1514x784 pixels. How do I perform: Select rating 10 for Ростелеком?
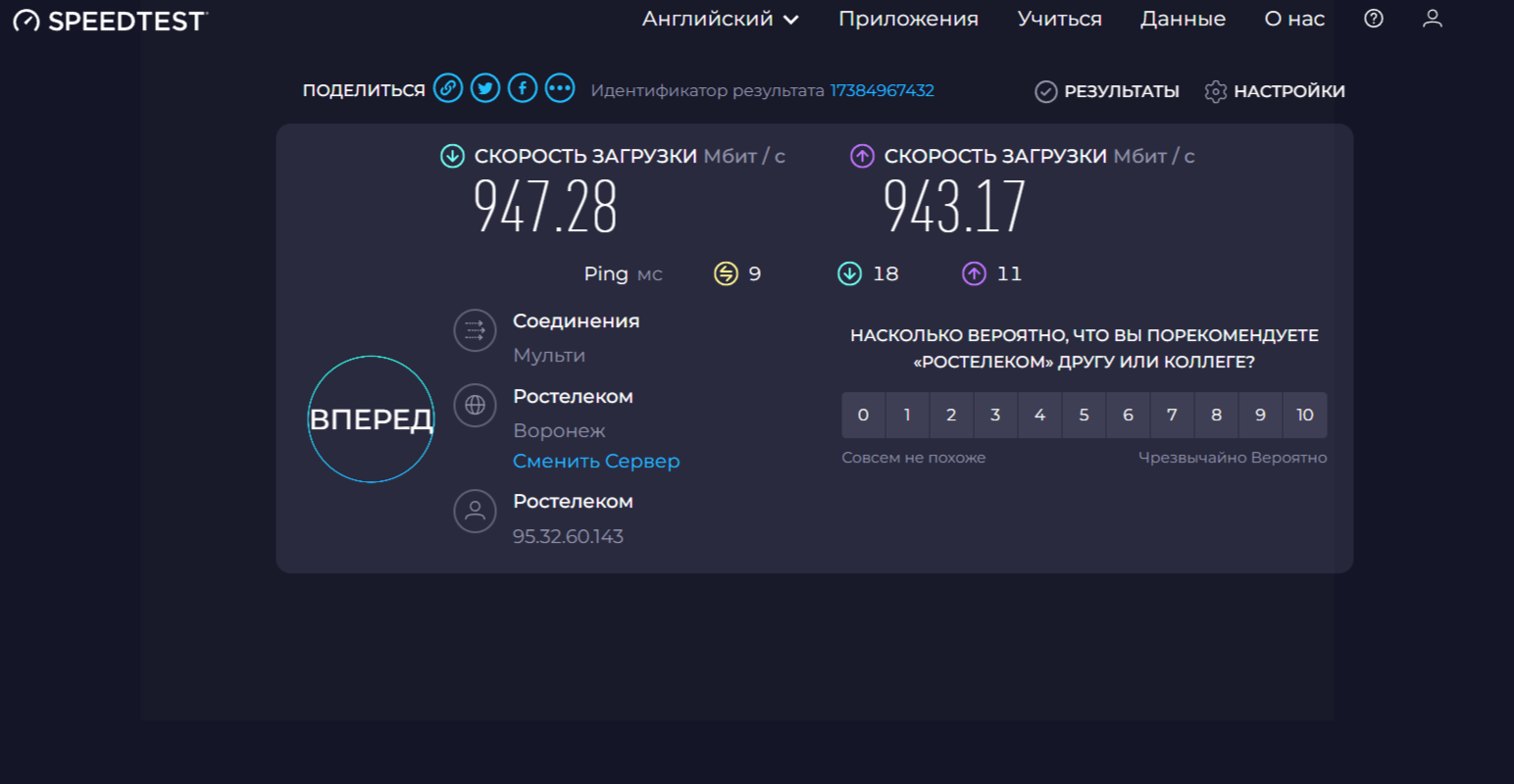pyautogui.click(x=1304, y=416)
